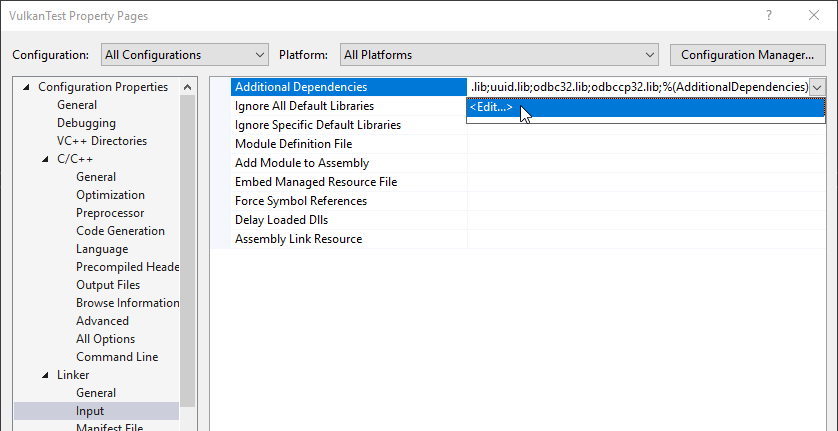Select Preprocessor under C/C++
The image size is (838, 431).
click(110, 213)
